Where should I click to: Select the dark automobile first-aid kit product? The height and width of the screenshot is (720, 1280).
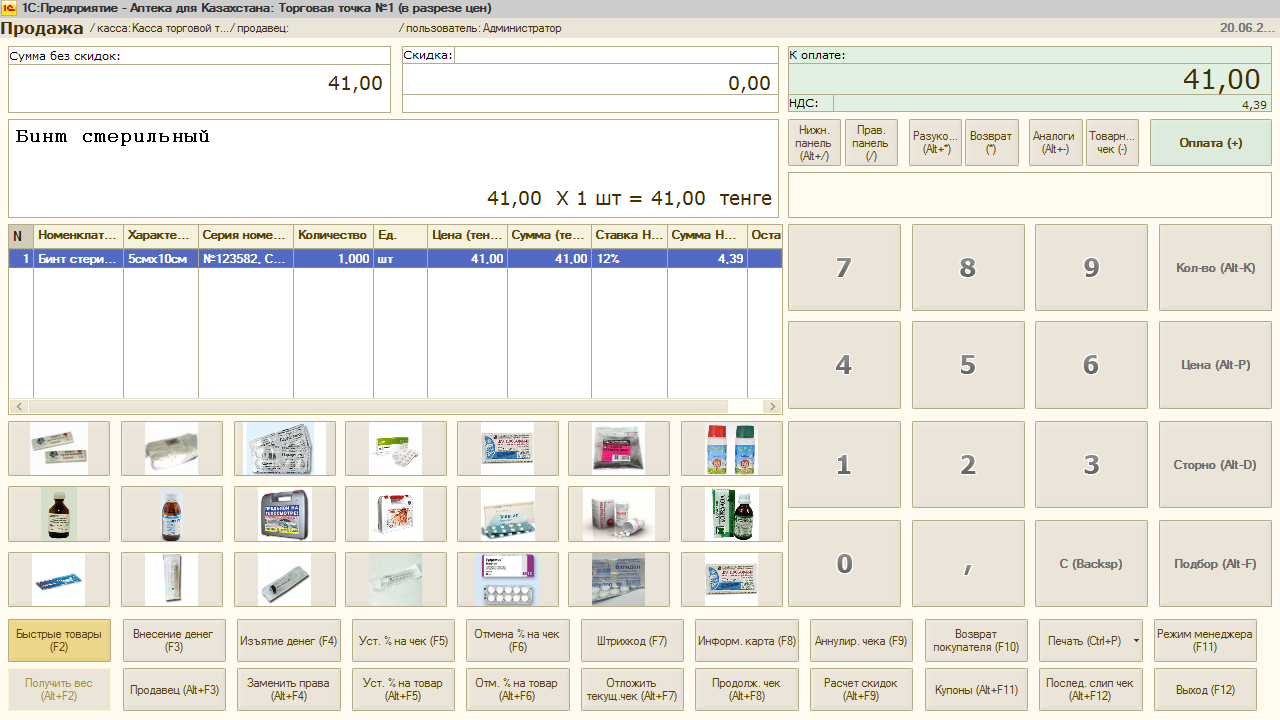[285, 514]
